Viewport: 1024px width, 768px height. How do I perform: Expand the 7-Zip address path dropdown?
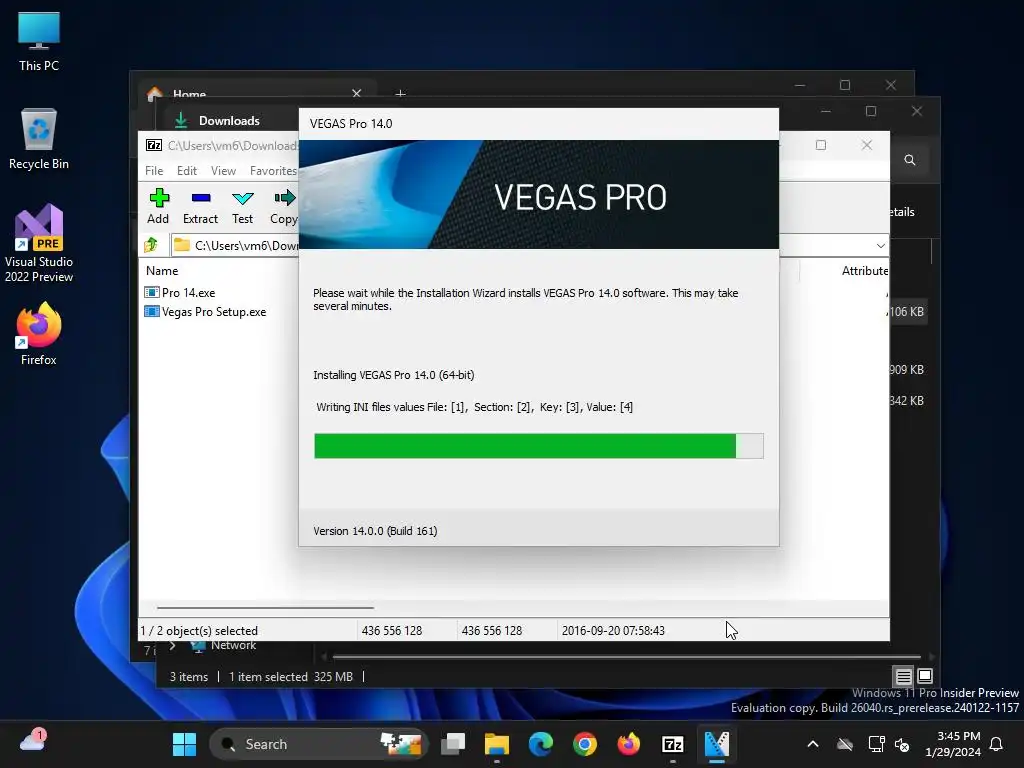pos(880,246)
